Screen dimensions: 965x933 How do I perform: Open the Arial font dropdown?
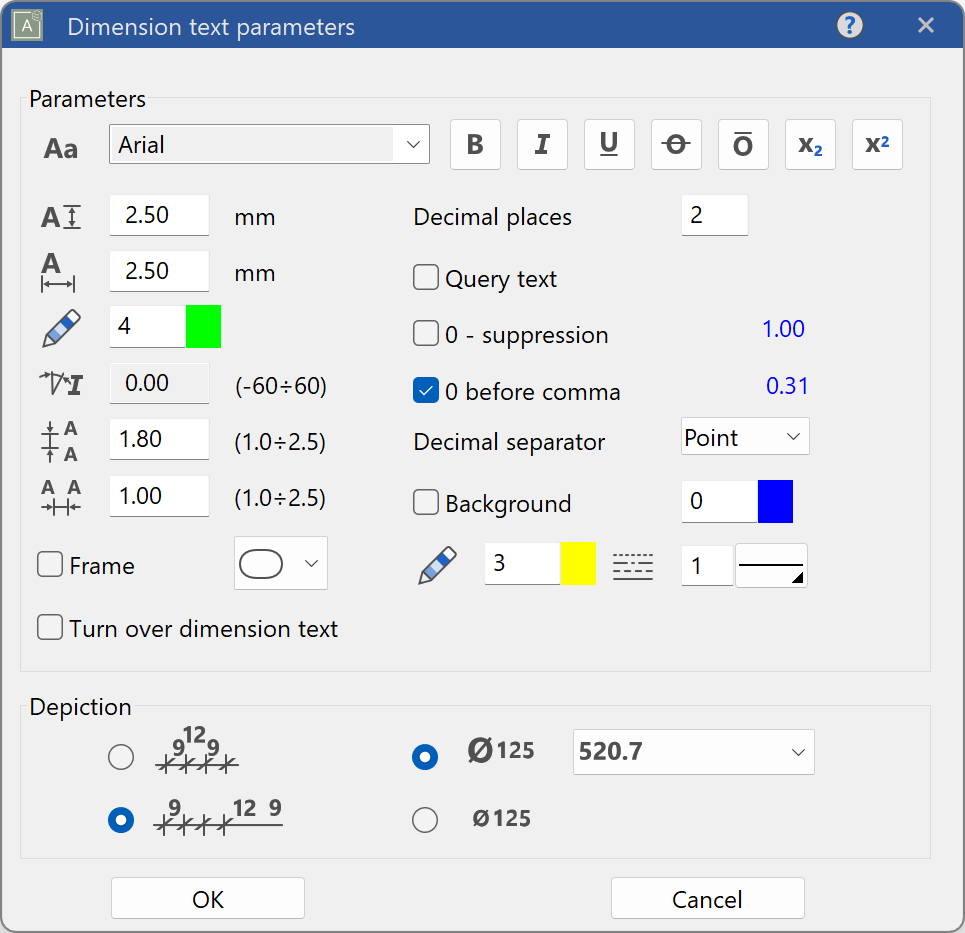[412, 144]
